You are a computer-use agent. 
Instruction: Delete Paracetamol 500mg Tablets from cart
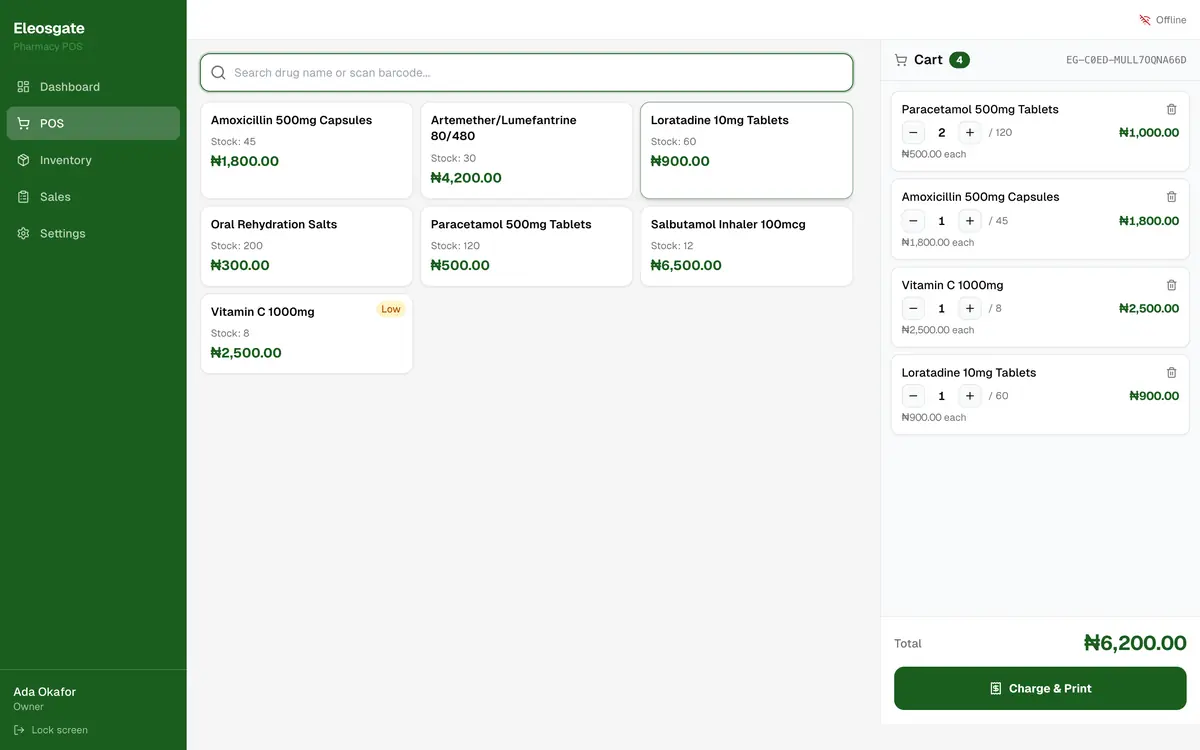(x=1172, y=109)
